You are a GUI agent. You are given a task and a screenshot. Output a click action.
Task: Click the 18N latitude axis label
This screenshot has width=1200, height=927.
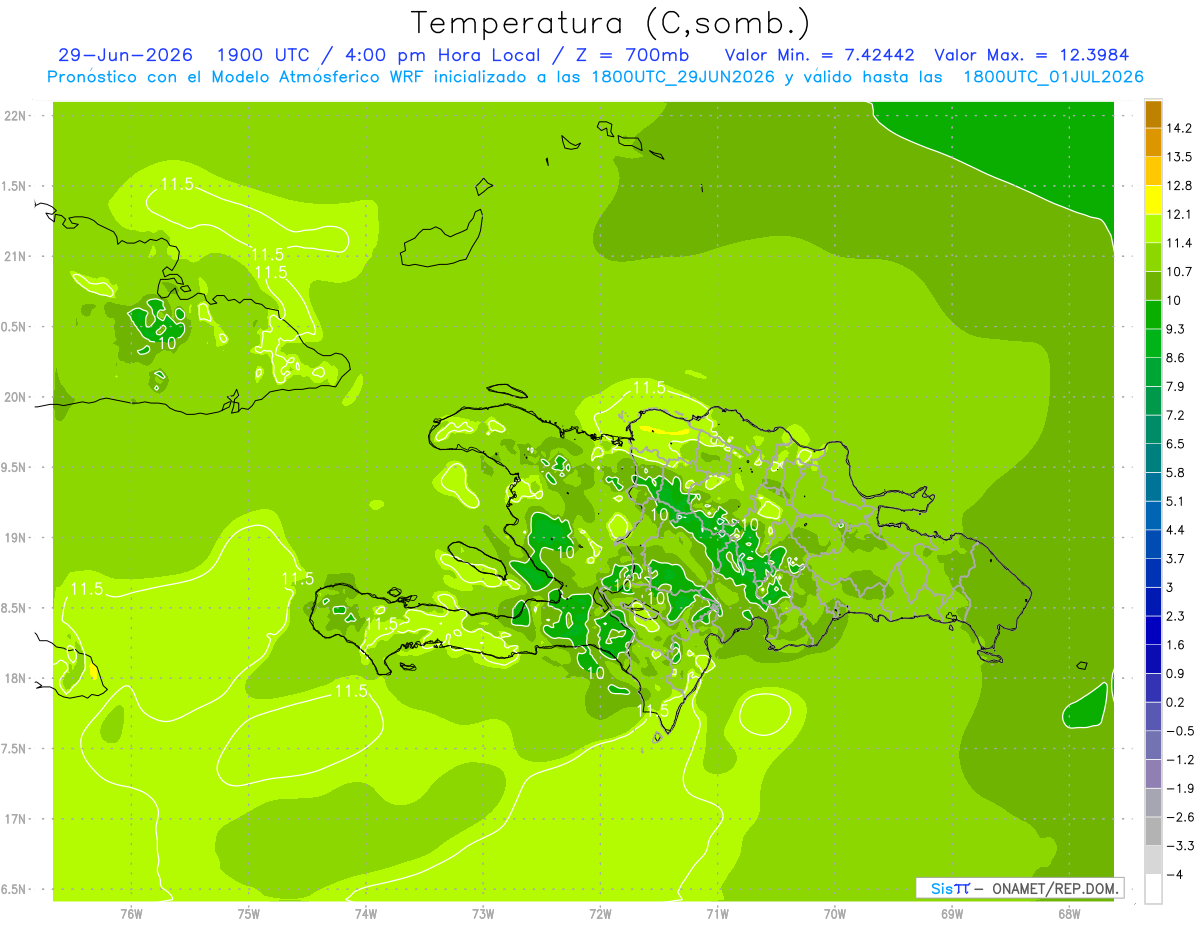[15, 678]
